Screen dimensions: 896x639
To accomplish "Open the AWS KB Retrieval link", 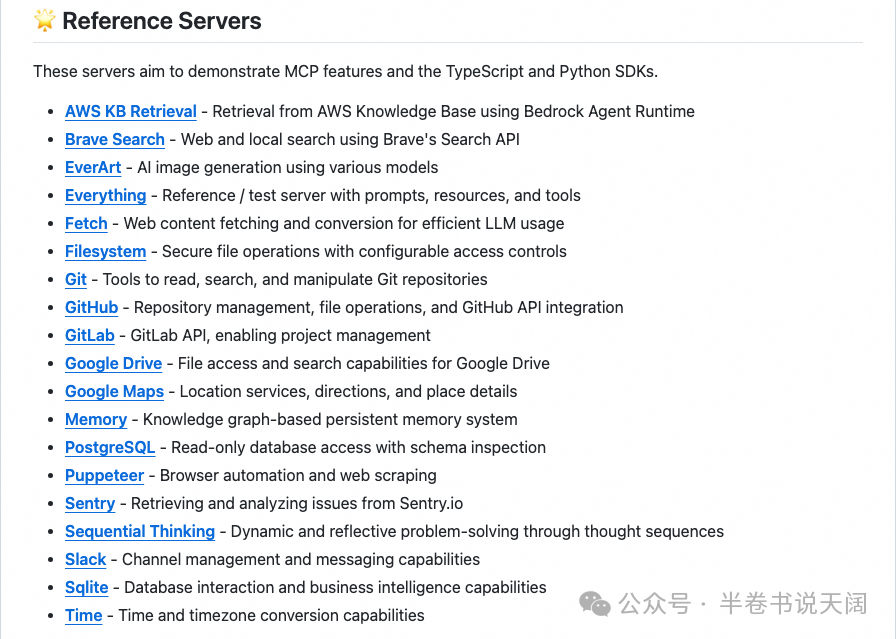I will pyautogui.click(x=130, y=112).
